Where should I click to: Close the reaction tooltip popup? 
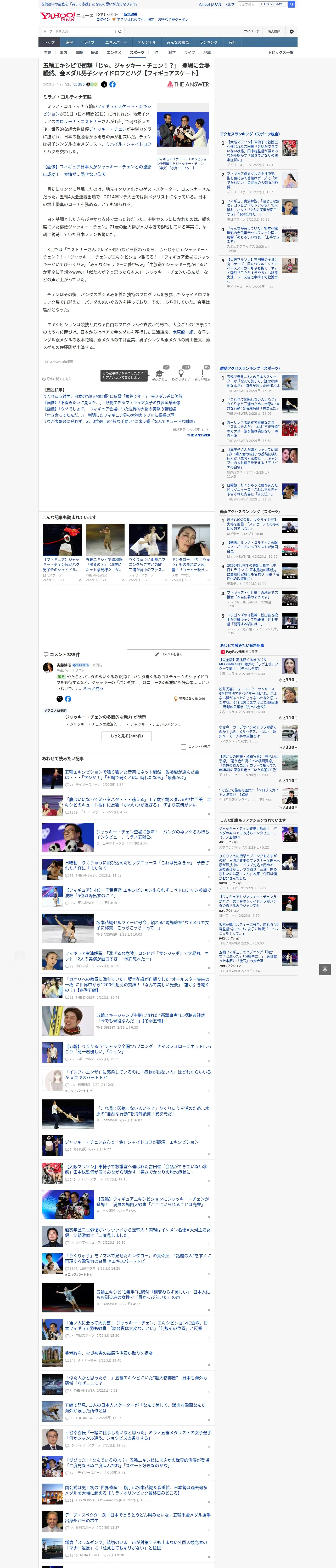(x=146, y=372)
